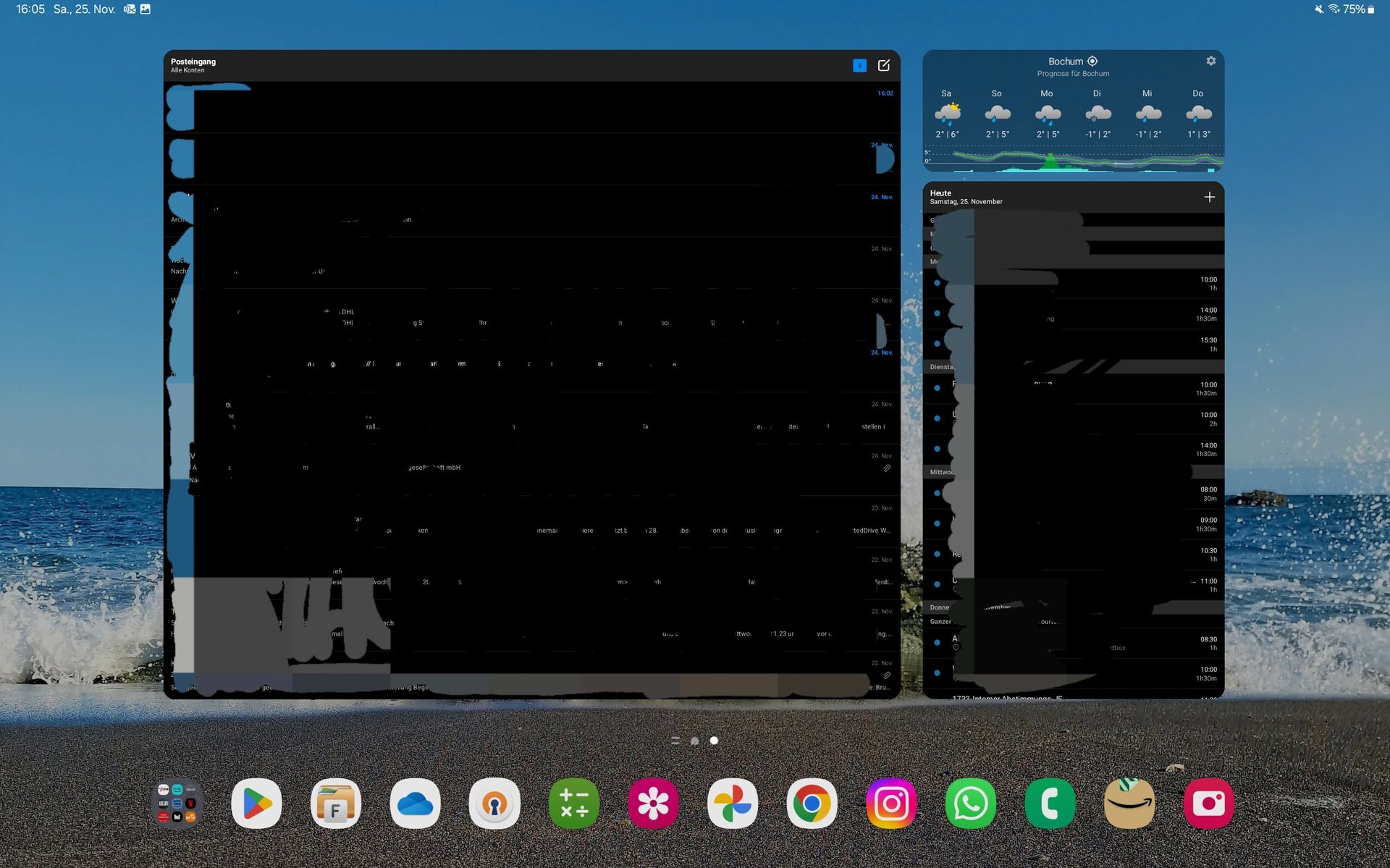Open the Google Photos pinwheel app
1390x868 pixels.
[x=733, y=804]
